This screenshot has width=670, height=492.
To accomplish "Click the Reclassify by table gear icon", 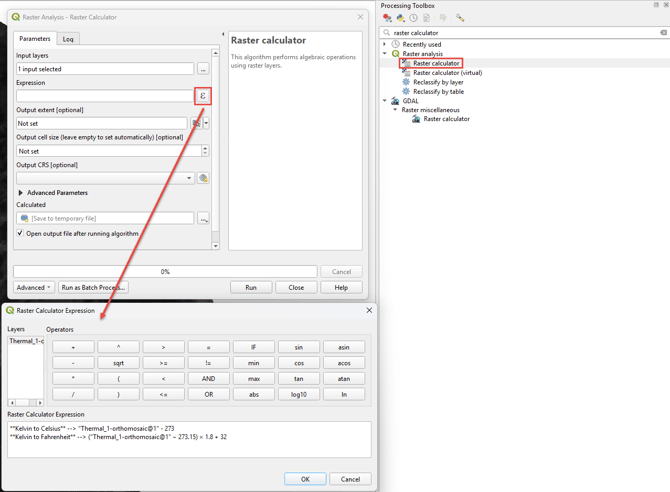I will pyautogui.click(x=406, y=91).
